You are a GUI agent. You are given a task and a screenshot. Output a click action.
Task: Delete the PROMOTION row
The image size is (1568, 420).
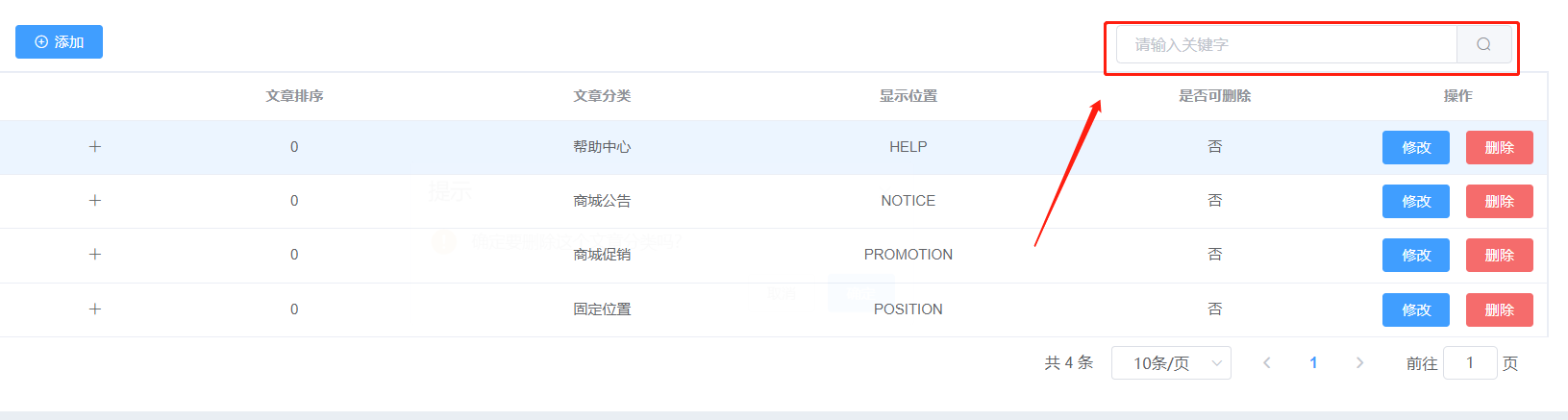(1500, 256)
